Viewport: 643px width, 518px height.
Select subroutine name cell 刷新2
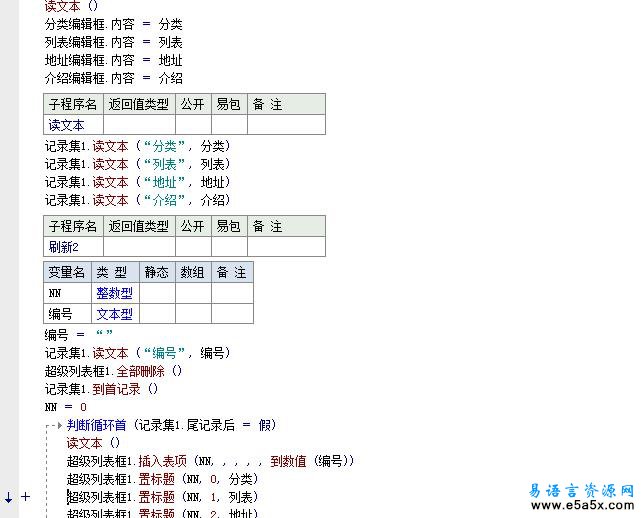[x=73, y=247]
